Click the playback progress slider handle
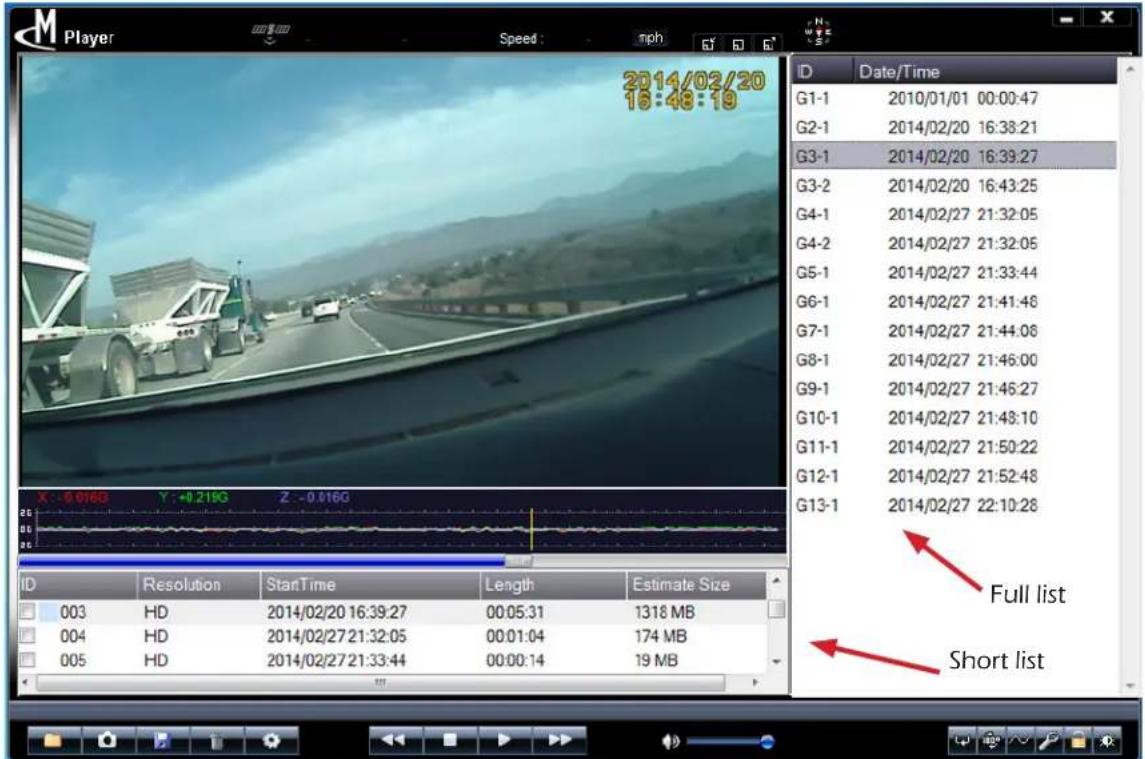The height and width of the screenshot is (759, 1145). point(519,561)
